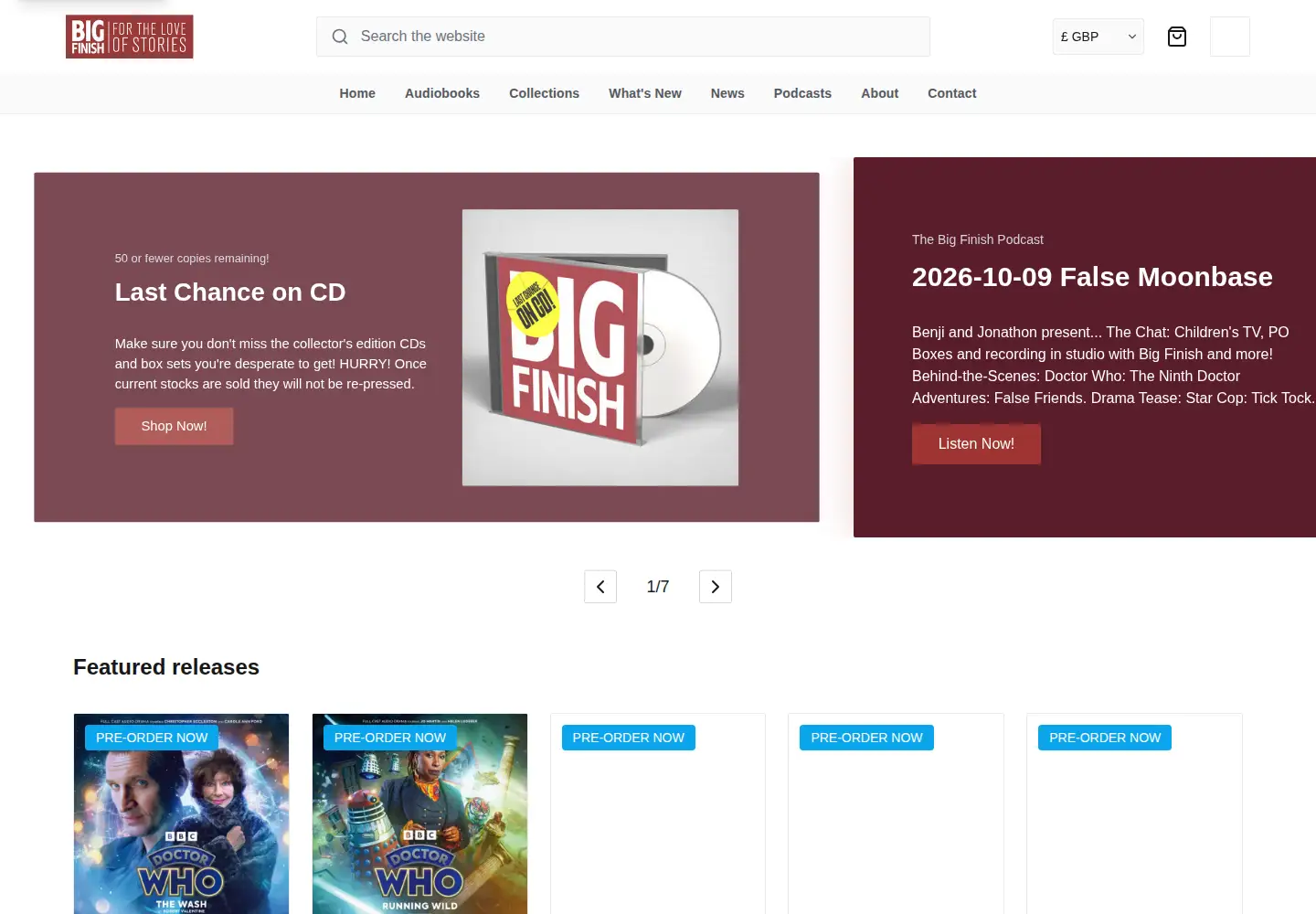Viewport: 1316px width, 914px height.
Task: Open the Doctor Who The Wash cover
Action: click(181, 813)
